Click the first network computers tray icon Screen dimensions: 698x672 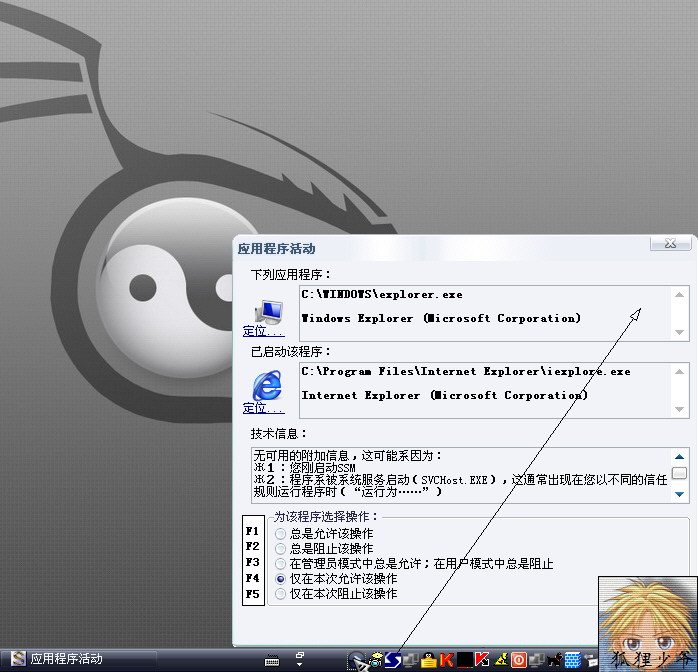click(410, 660)
